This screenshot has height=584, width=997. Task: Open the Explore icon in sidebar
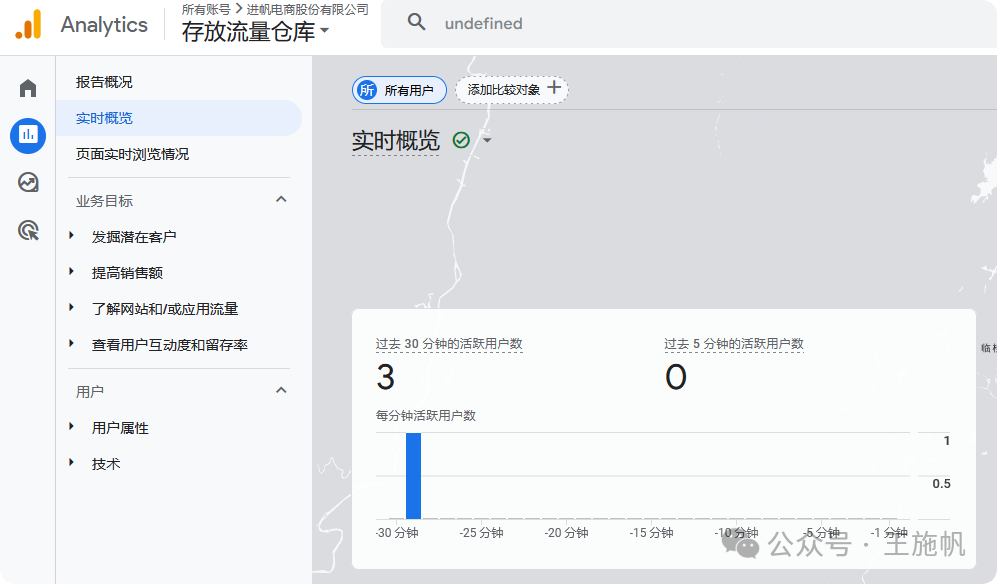pyautogui.click(x=28, y=183)
